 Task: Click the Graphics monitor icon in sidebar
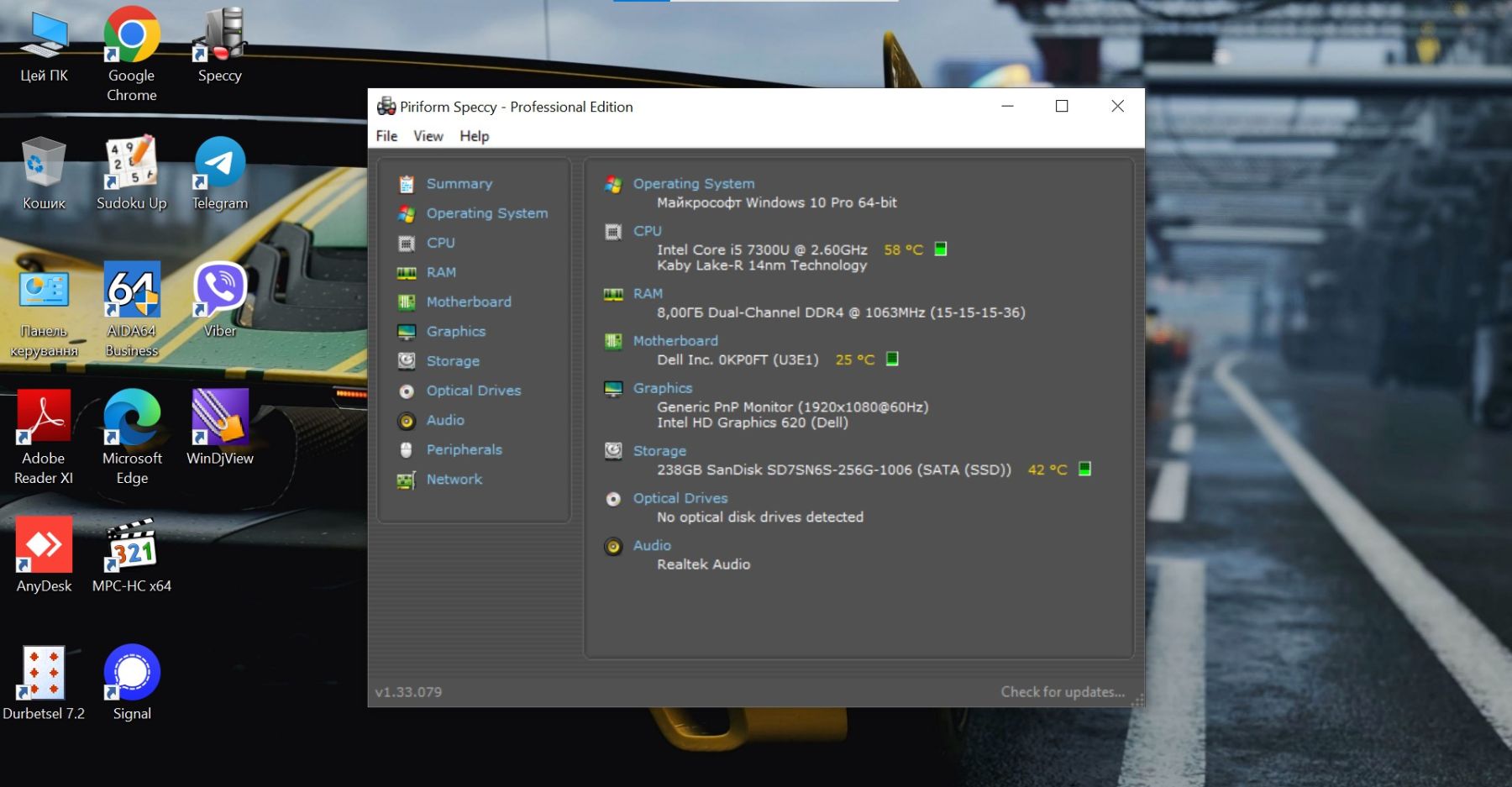407,331
